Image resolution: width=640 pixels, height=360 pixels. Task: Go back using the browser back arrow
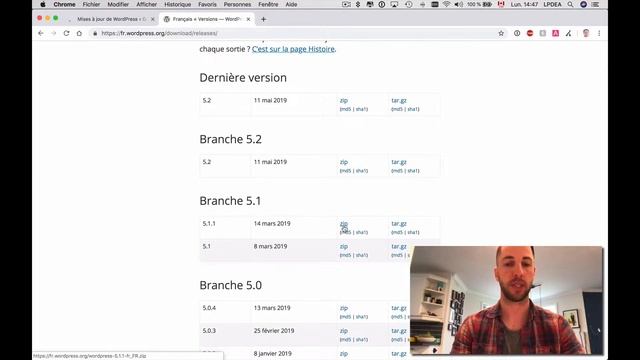tap(41, 33)
